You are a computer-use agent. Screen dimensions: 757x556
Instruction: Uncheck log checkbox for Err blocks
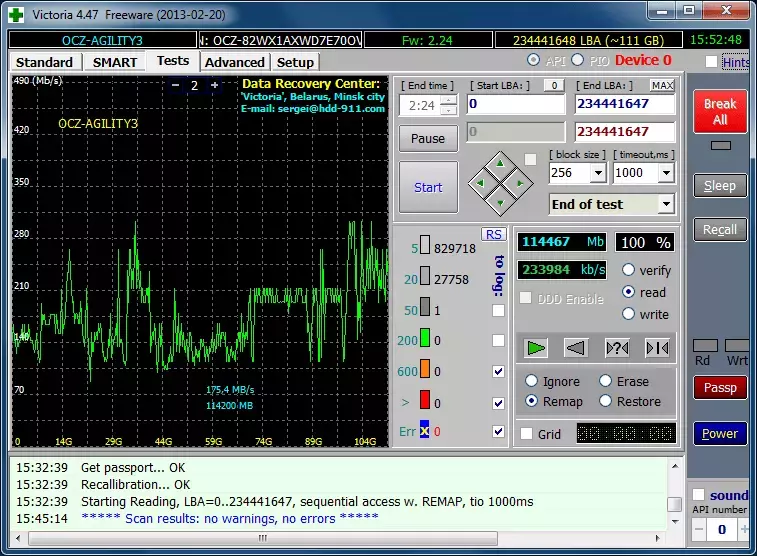coord(498,431)
